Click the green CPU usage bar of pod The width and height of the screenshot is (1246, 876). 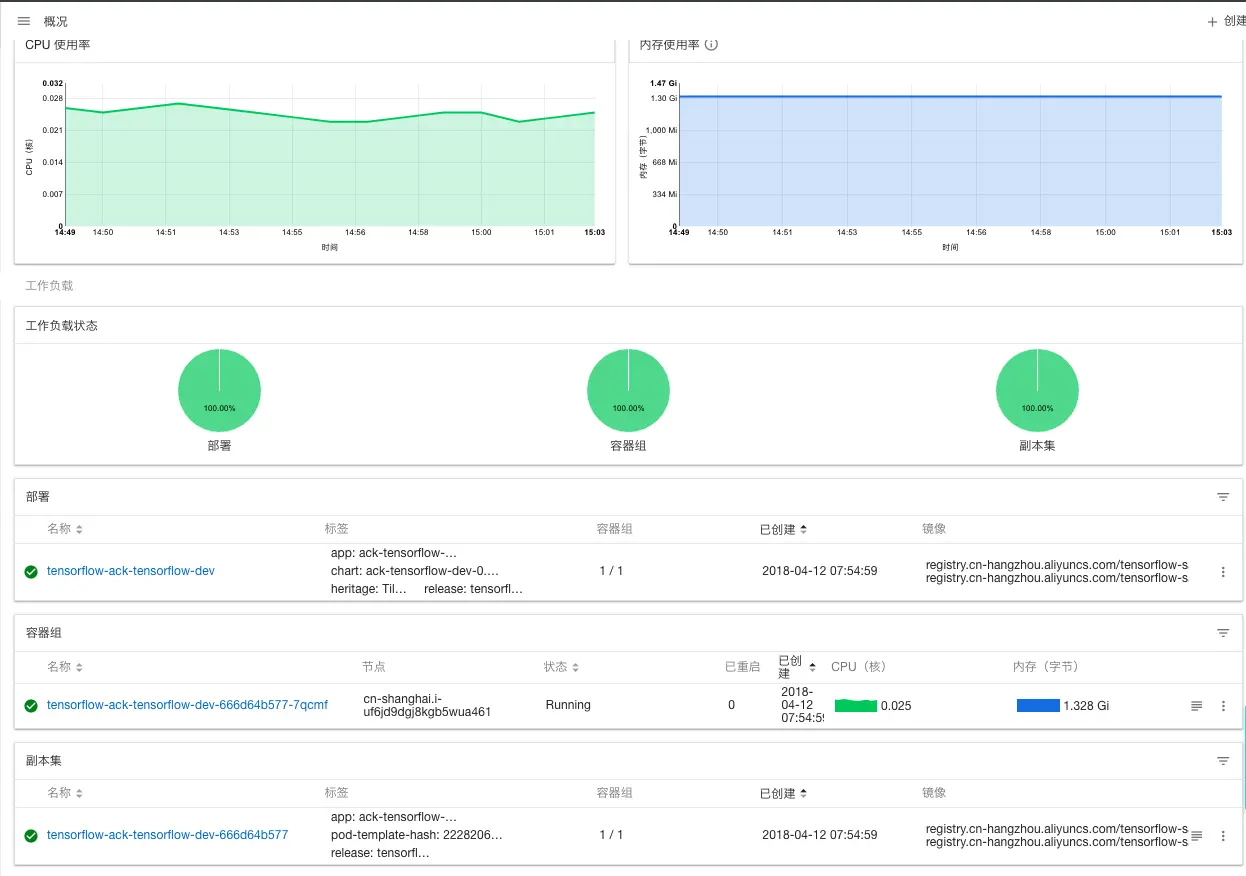click(x=856, y=706)
